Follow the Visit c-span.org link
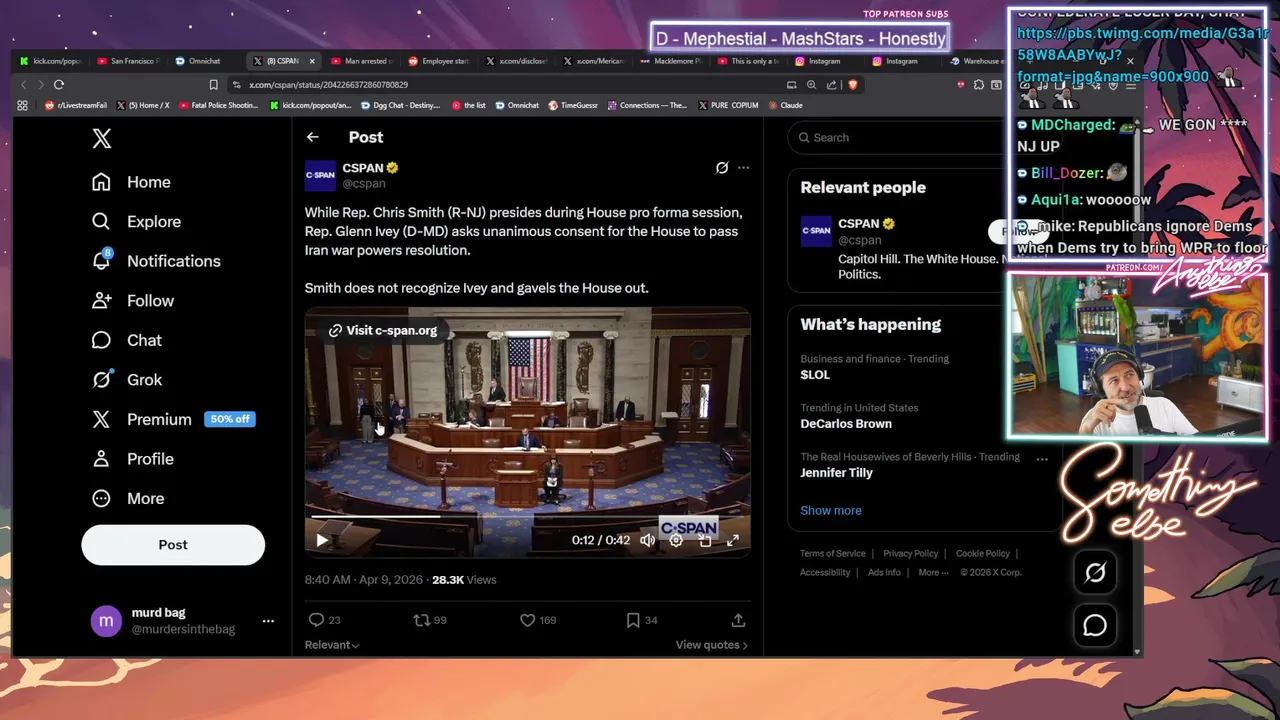 (x=383, y=330)
